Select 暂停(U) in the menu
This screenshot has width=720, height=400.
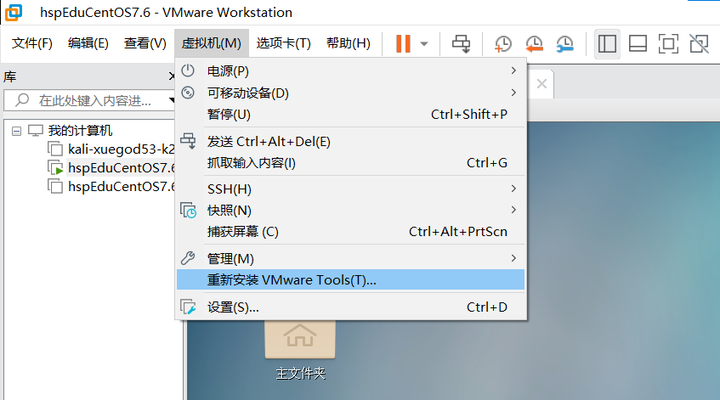tap(350, 114)
